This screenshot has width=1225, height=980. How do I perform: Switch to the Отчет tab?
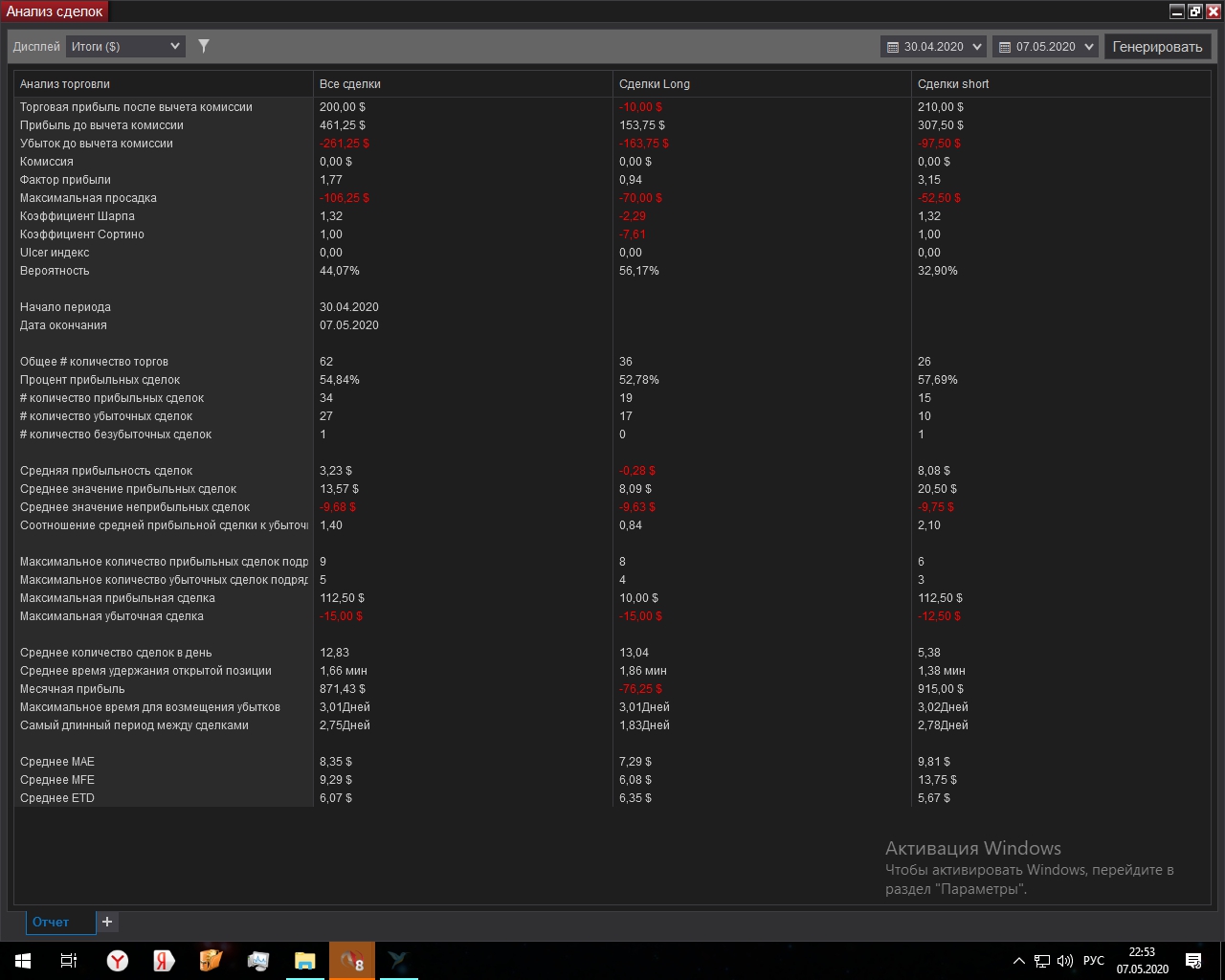(52, 922)
